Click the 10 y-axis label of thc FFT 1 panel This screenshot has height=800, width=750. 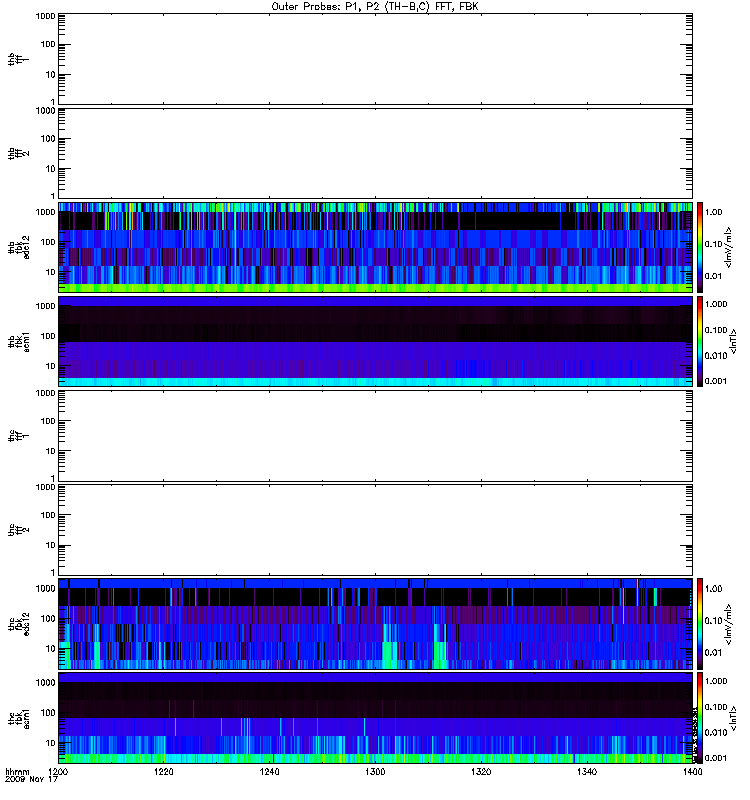pos(51,451)
